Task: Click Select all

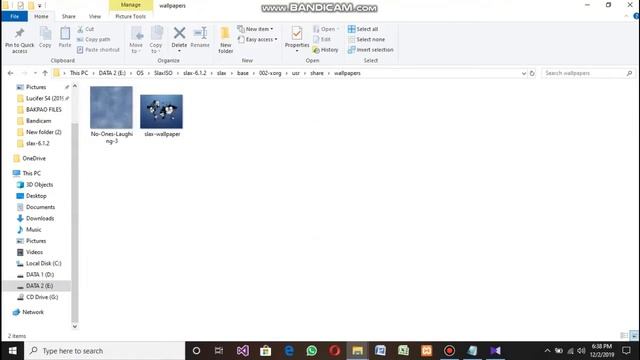Action: pyautogui.click(x=363, y=29)
